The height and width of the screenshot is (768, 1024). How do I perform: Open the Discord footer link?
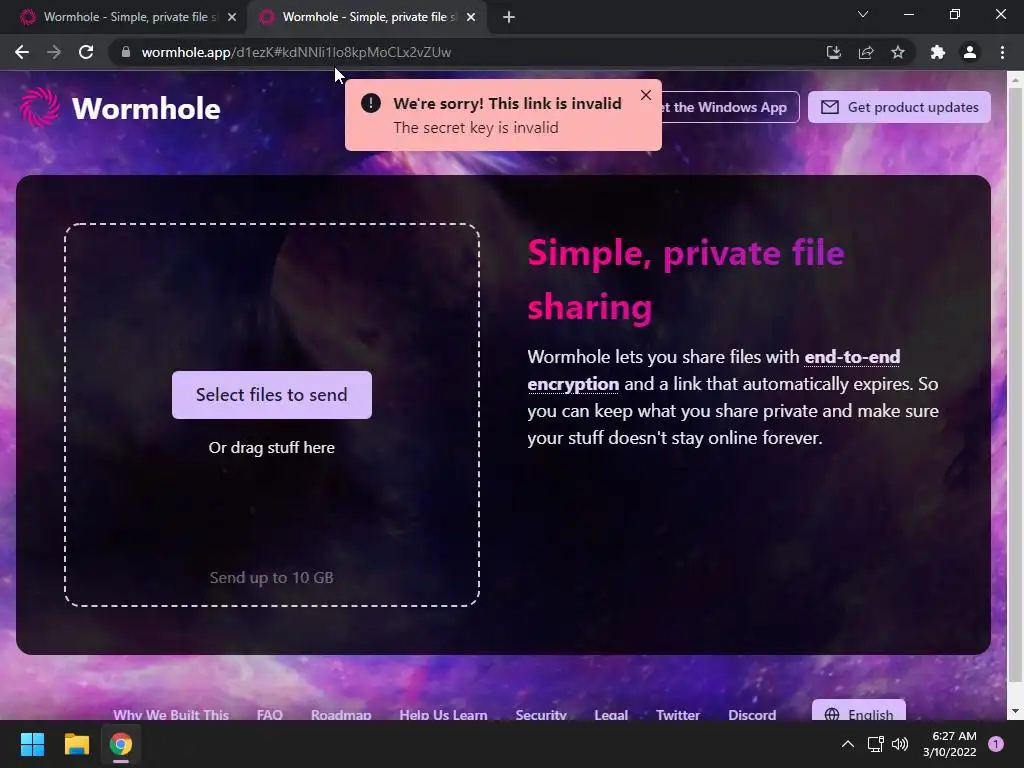click(752, 714)
